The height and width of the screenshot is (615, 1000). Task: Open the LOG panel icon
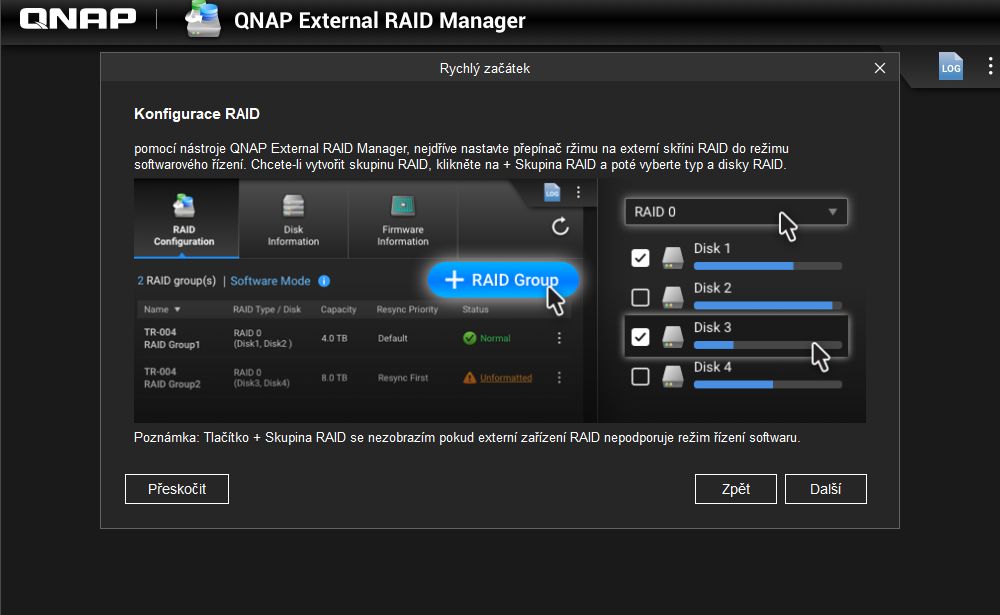[x=950, y=66]
